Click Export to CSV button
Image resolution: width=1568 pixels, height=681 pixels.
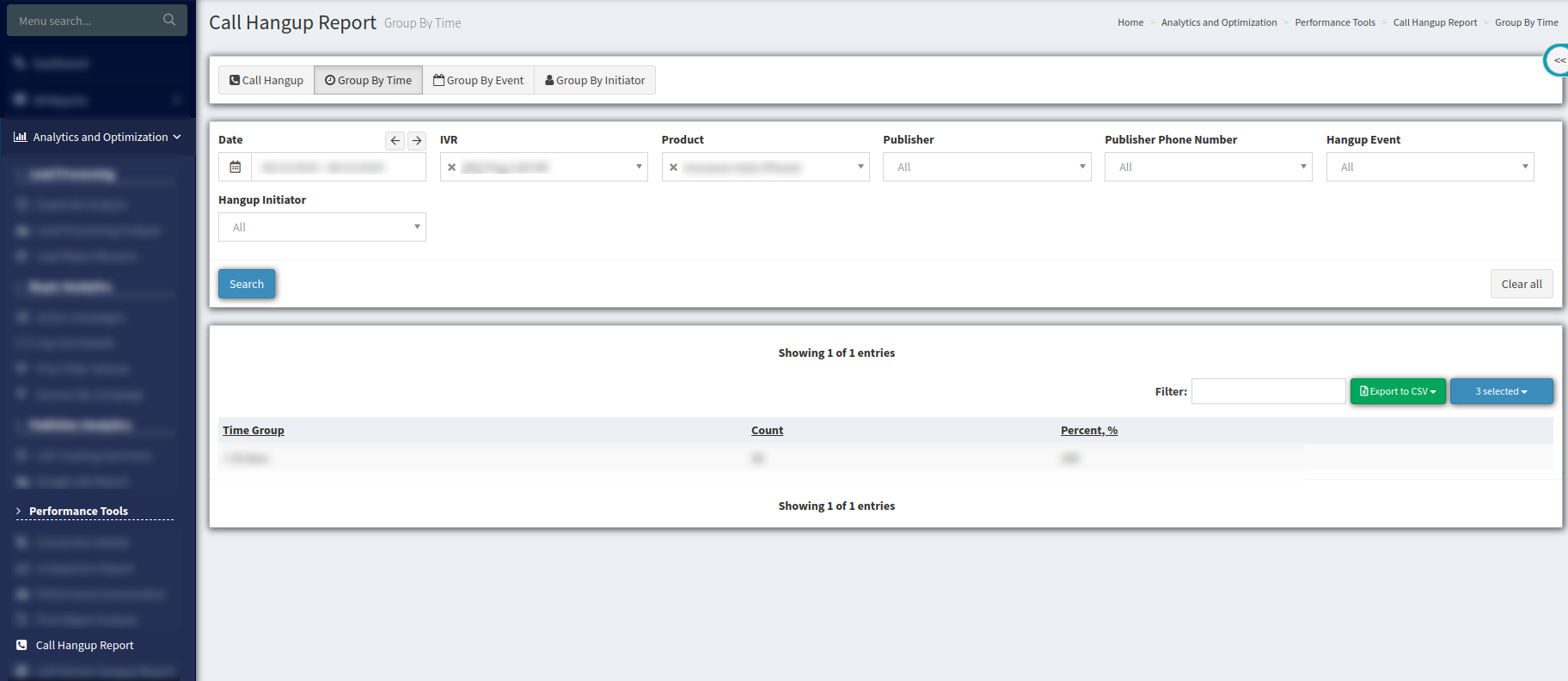(1398, 391)
